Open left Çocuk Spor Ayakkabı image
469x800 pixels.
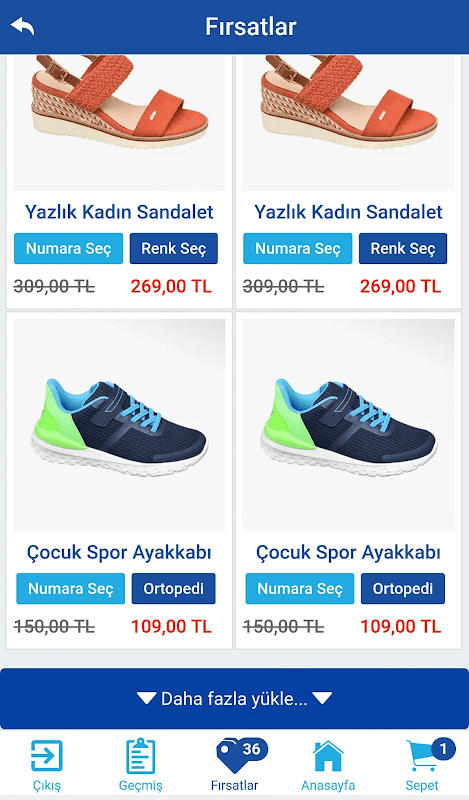(x=119, y=425)
